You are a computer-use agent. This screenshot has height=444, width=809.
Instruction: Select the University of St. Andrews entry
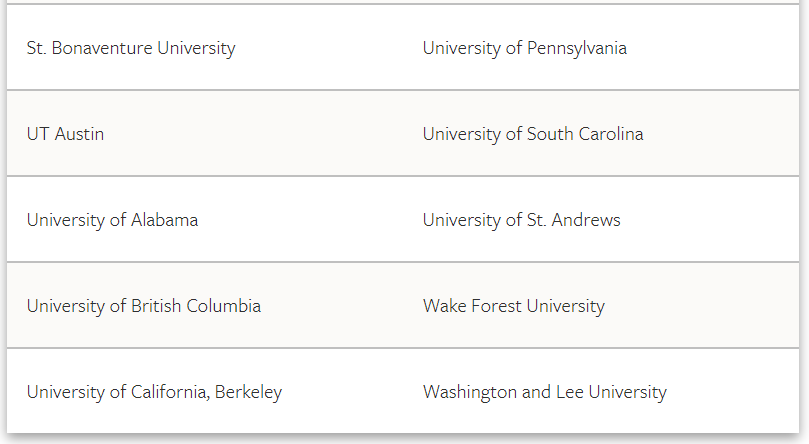pos(522,220)
